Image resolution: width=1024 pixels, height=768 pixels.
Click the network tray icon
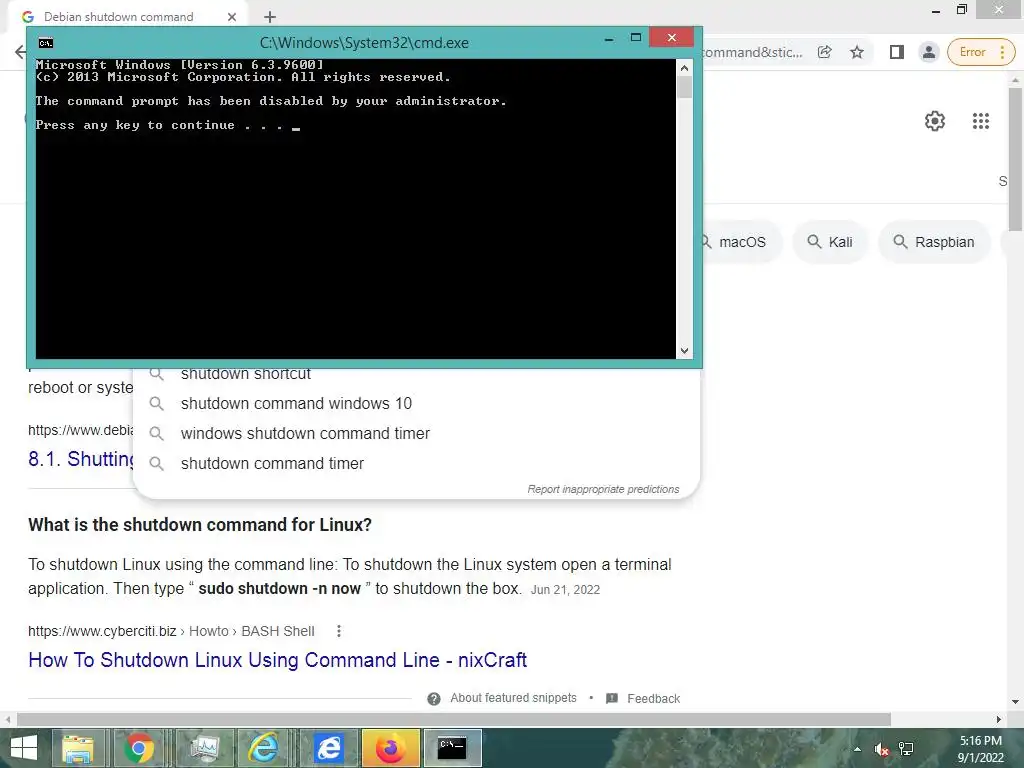(906, 749)
